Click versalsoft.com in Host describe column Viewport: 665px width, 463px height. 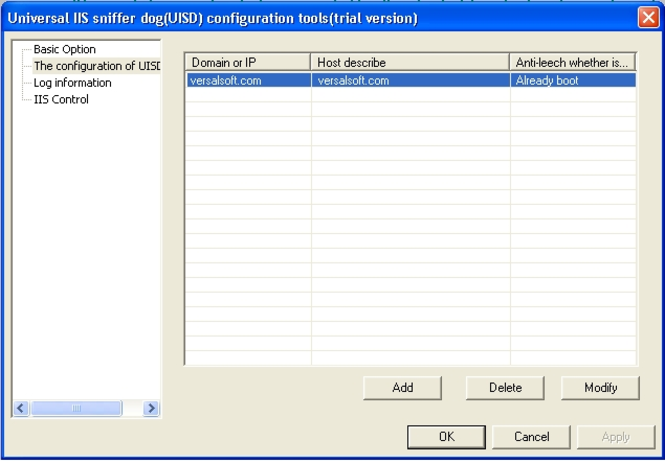click(411, 80)
